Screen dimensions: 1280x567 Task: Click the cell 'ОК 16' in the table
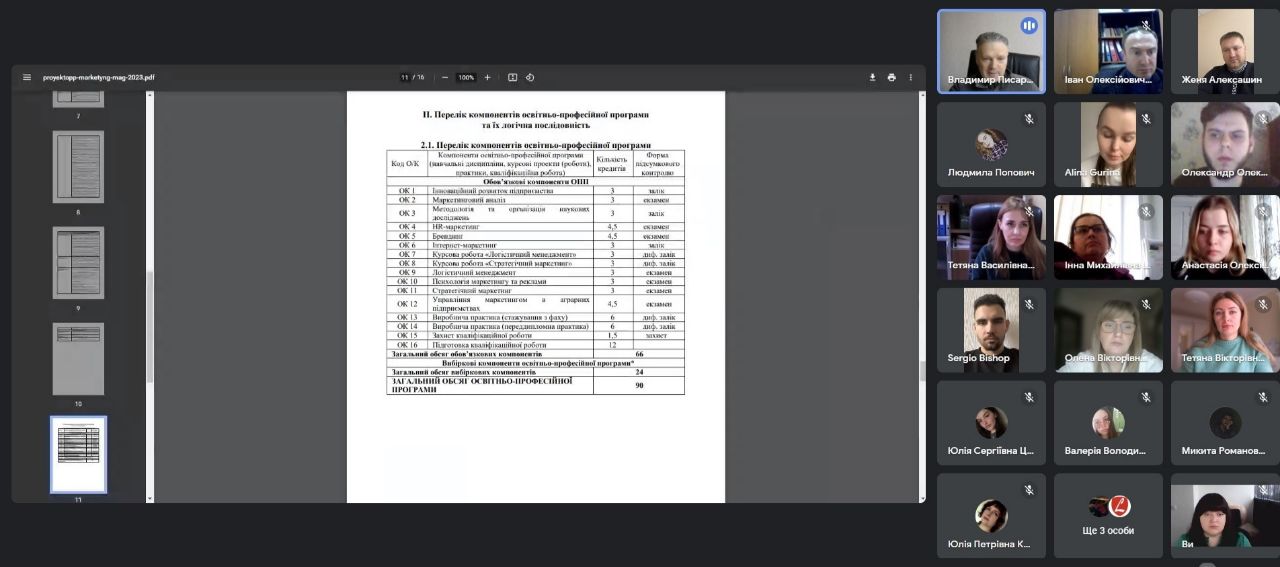[x=407, y=344]
